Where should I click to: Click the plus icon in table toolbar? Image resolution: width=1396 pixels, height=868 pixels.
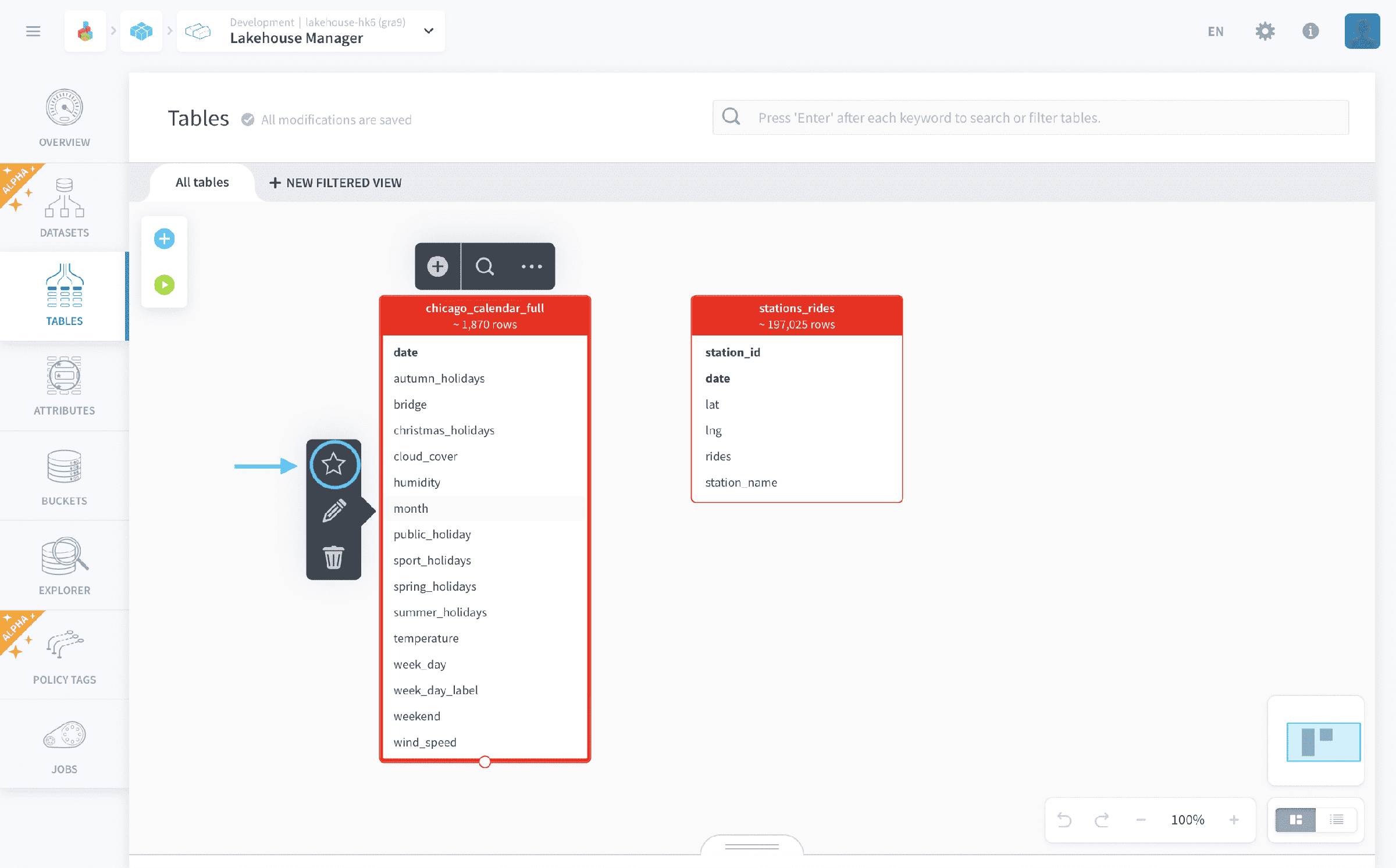coord(438,266)
